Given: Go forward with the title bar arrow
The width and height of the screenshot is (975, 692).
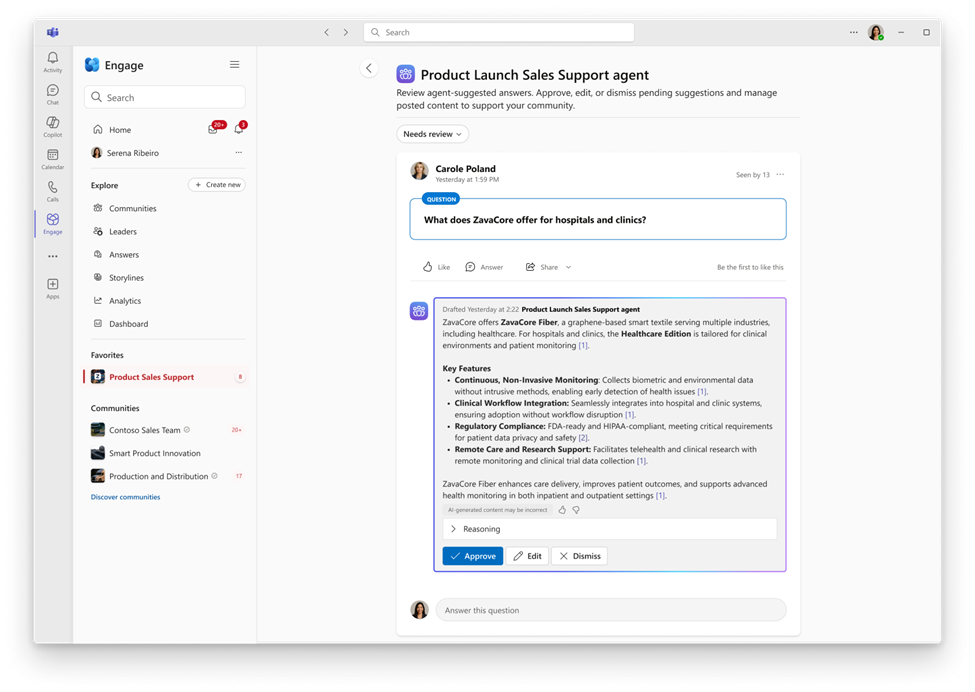Looking at the screenshot, I should click(346, 32).
